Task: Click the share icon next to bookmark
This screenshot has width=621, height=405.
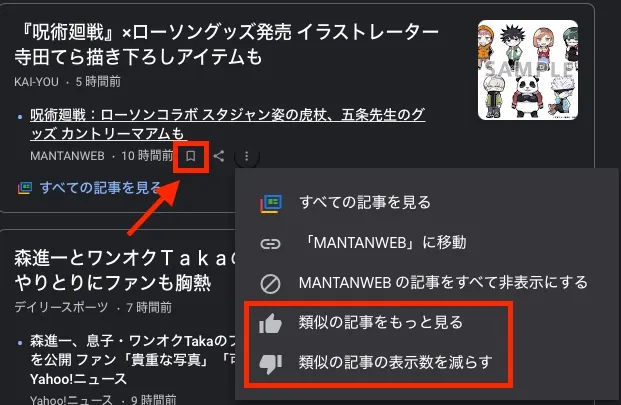Action: pyautogui.click(x=219, y=156)
